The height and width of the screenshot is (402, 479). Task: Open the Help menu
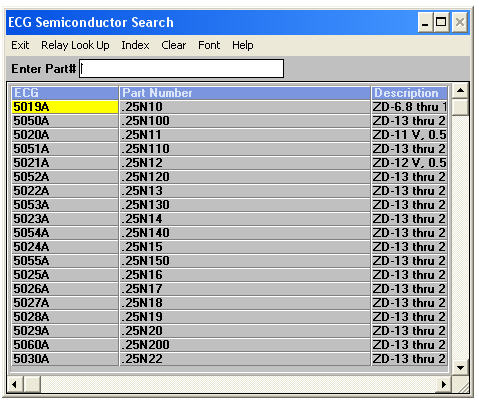[x=243, y=45]
